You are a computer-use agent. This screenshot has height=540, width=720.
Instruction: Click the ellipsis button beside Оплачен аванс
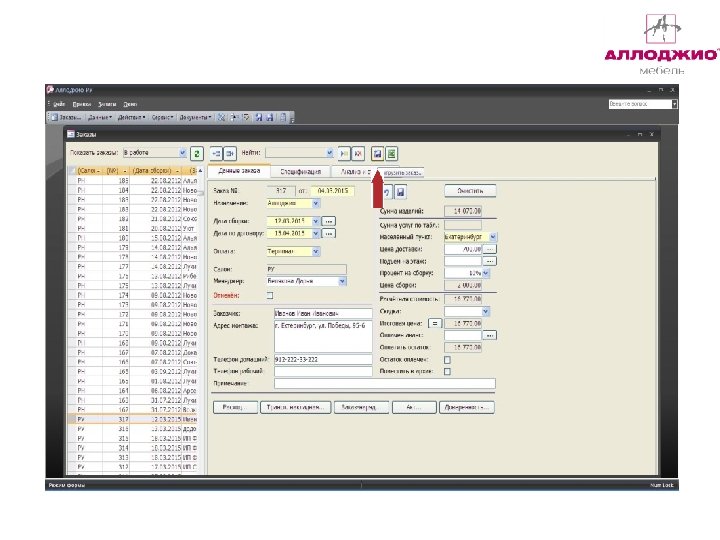[489, 335]
